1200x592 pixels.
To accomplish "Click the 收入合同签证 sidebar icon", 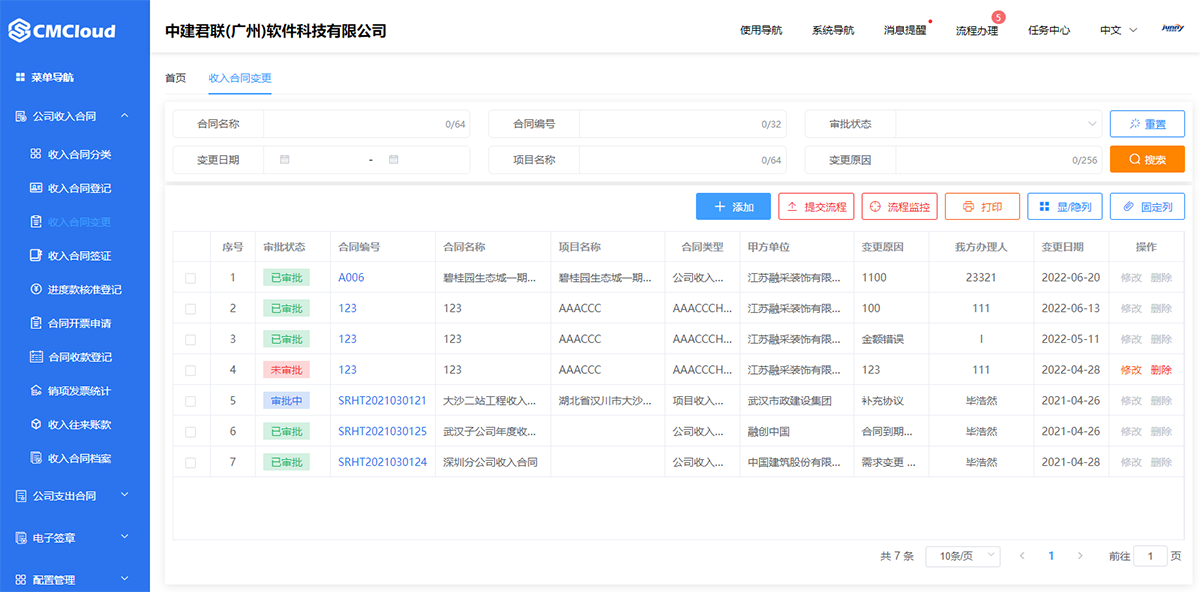I will (36, 256).
